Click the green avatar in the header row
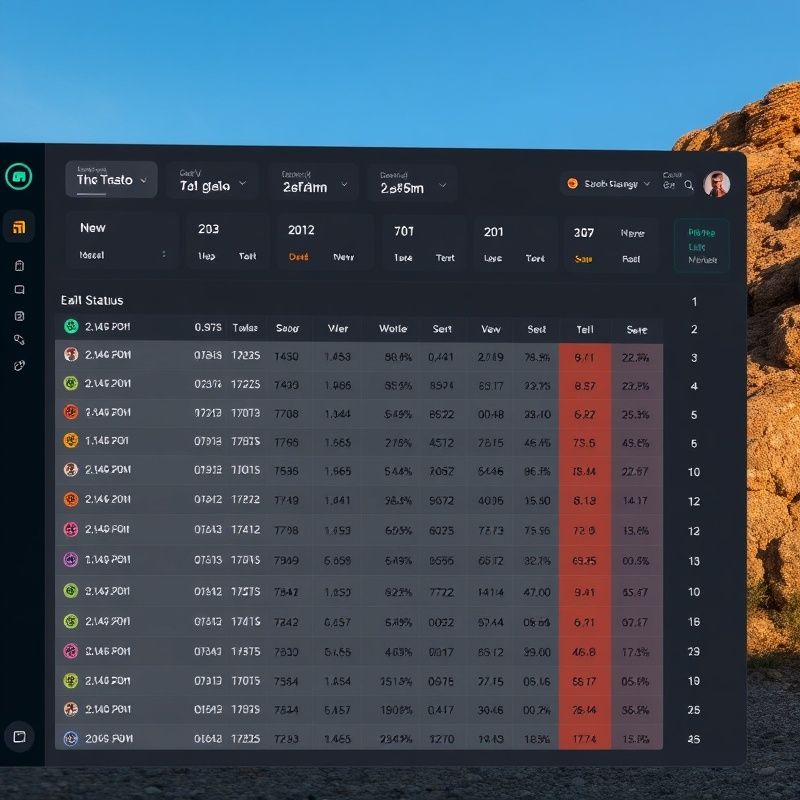 tap(71, 326)
